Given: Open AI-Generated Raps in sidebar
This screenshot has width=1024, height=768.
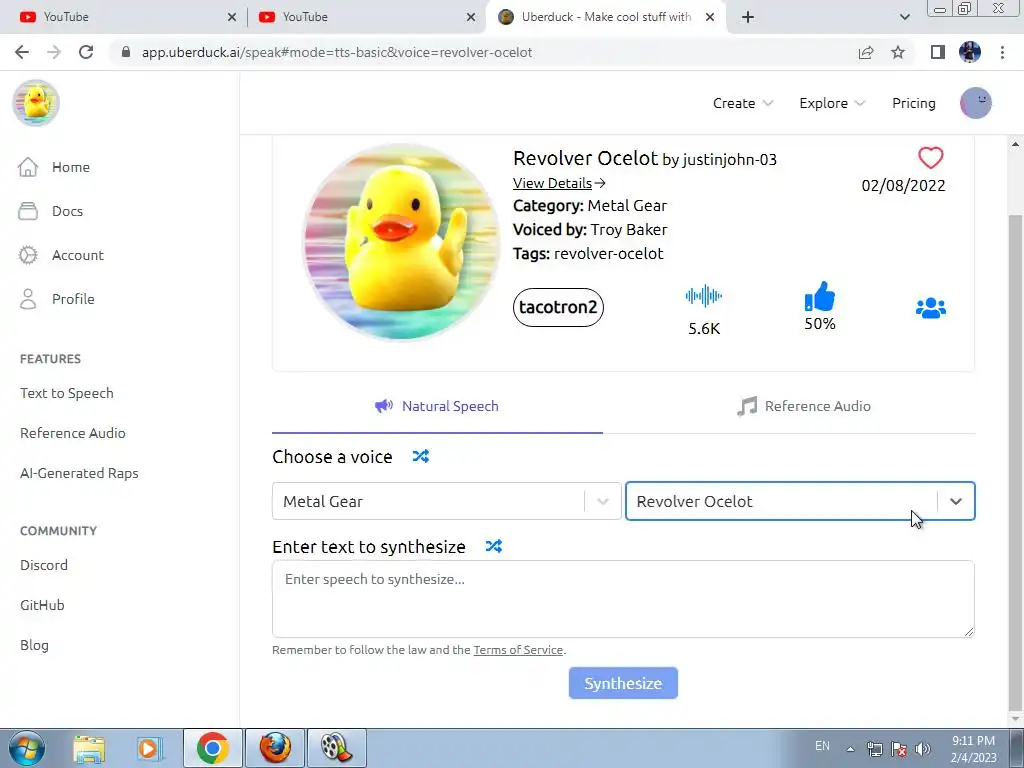Looking at the screenshot, I should click(x=79, y=473).
